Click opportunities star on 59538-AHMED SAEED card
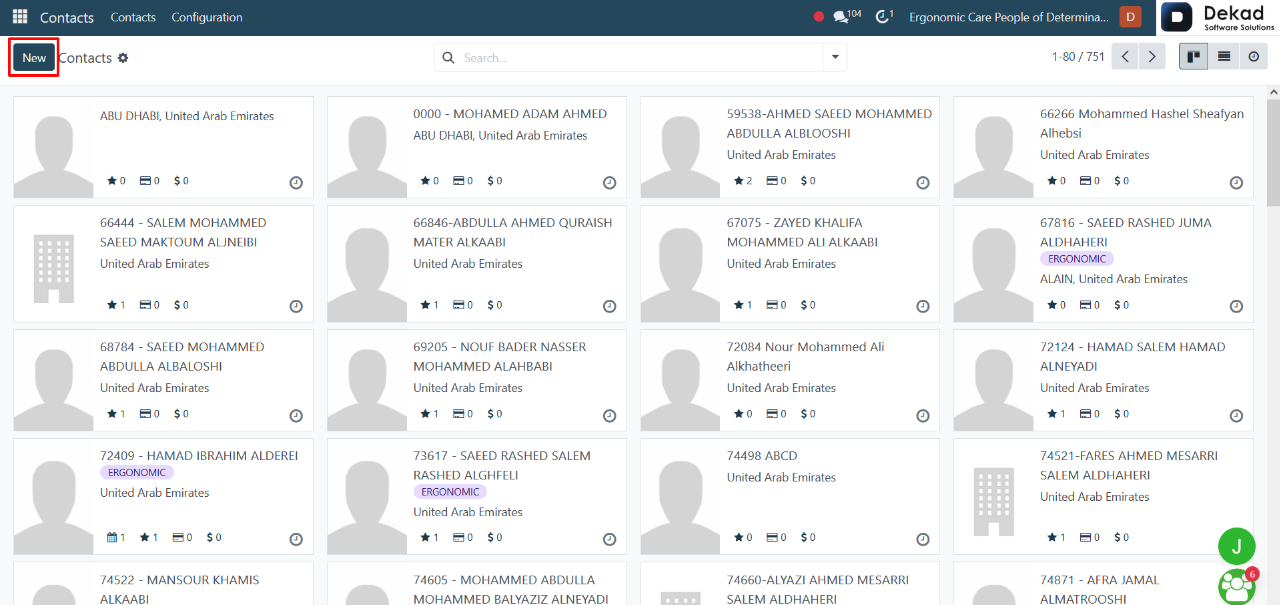1280x605 pixels. point(739,181)
